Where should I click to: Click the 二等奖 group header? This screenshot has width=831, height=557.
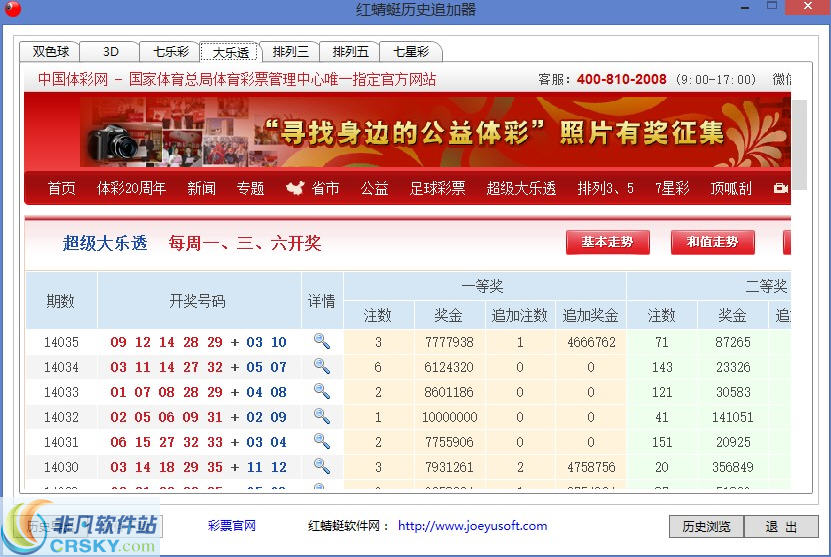coord(766,286)
